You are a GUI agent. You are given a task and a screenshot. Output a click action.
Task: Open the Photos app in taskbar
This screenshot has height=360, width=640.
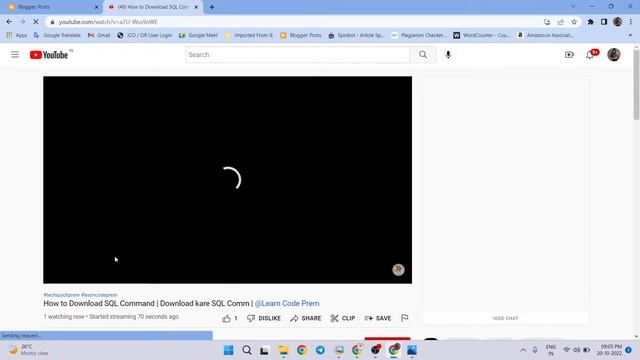[412, 350]
